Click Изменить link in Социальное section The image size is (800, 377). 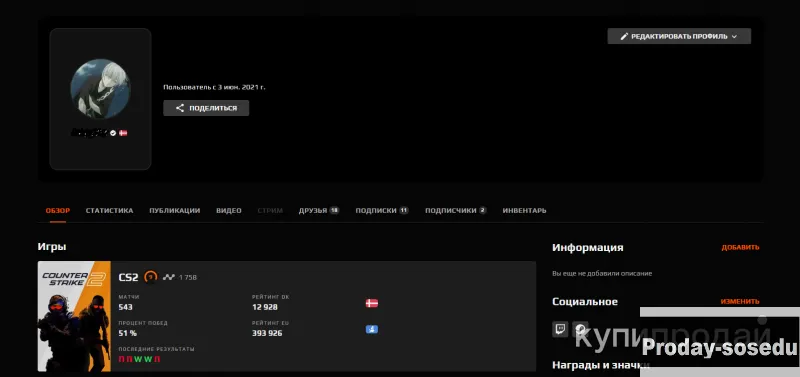(740, 301)
